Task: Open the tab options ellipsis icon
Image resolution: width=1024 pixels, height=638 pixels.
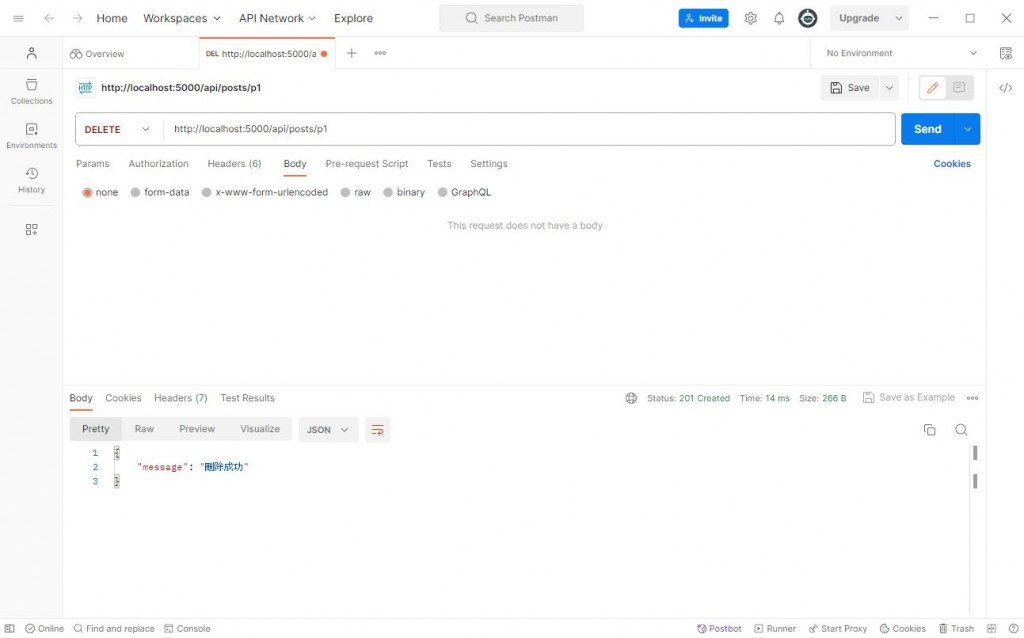Action: pyautogui.click(x=380, y=53)
